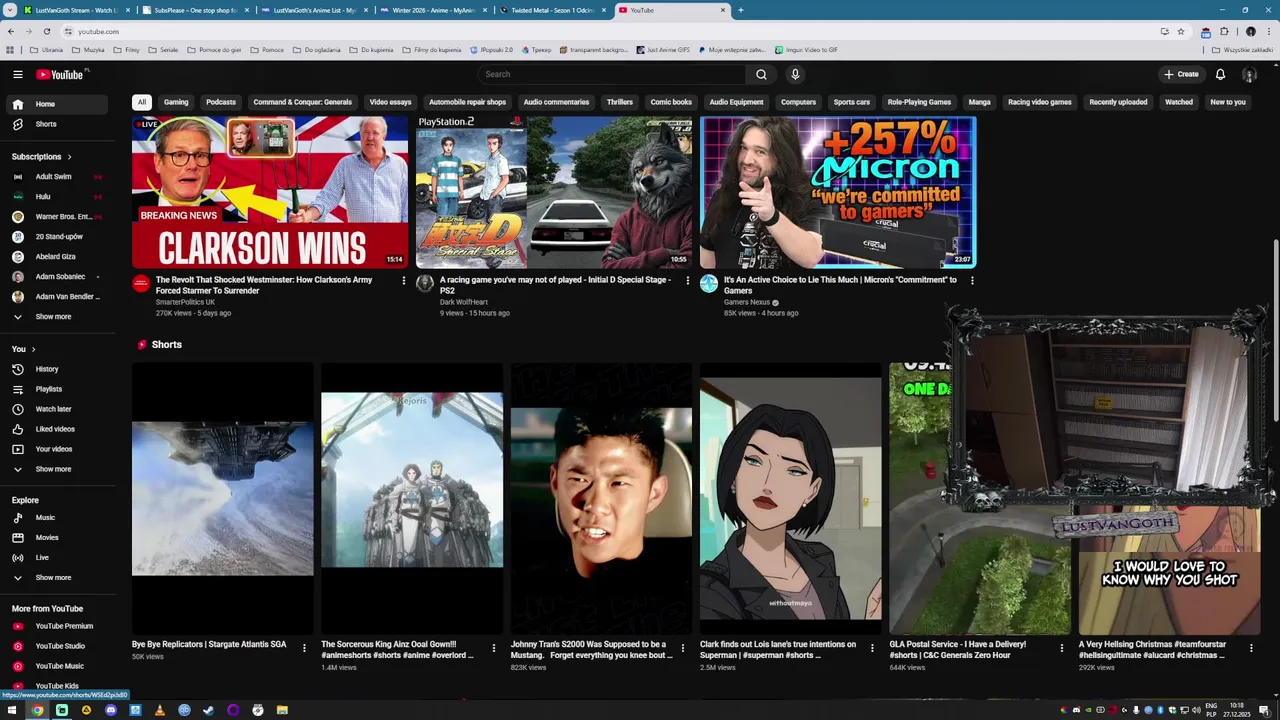The width and height of the screenshot is (1280, 720).
Task: Select the Gaming filter chip
Action: click(176, 102)
